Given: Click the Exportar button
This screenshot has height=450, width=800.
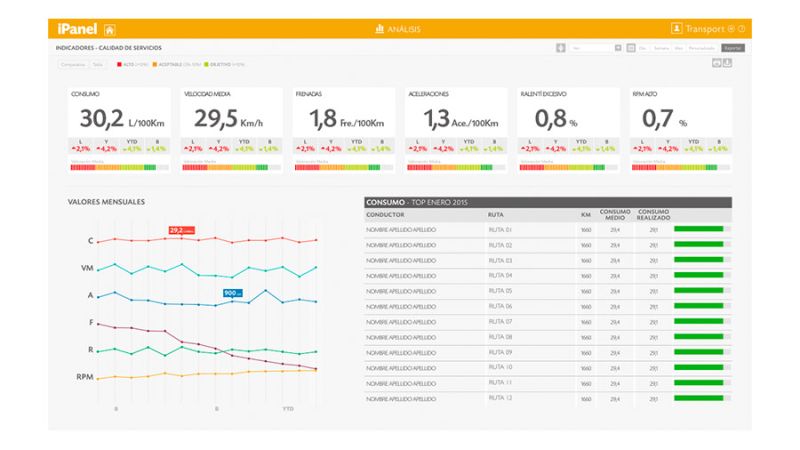Looking at the screenshot, I should [732, 47].
